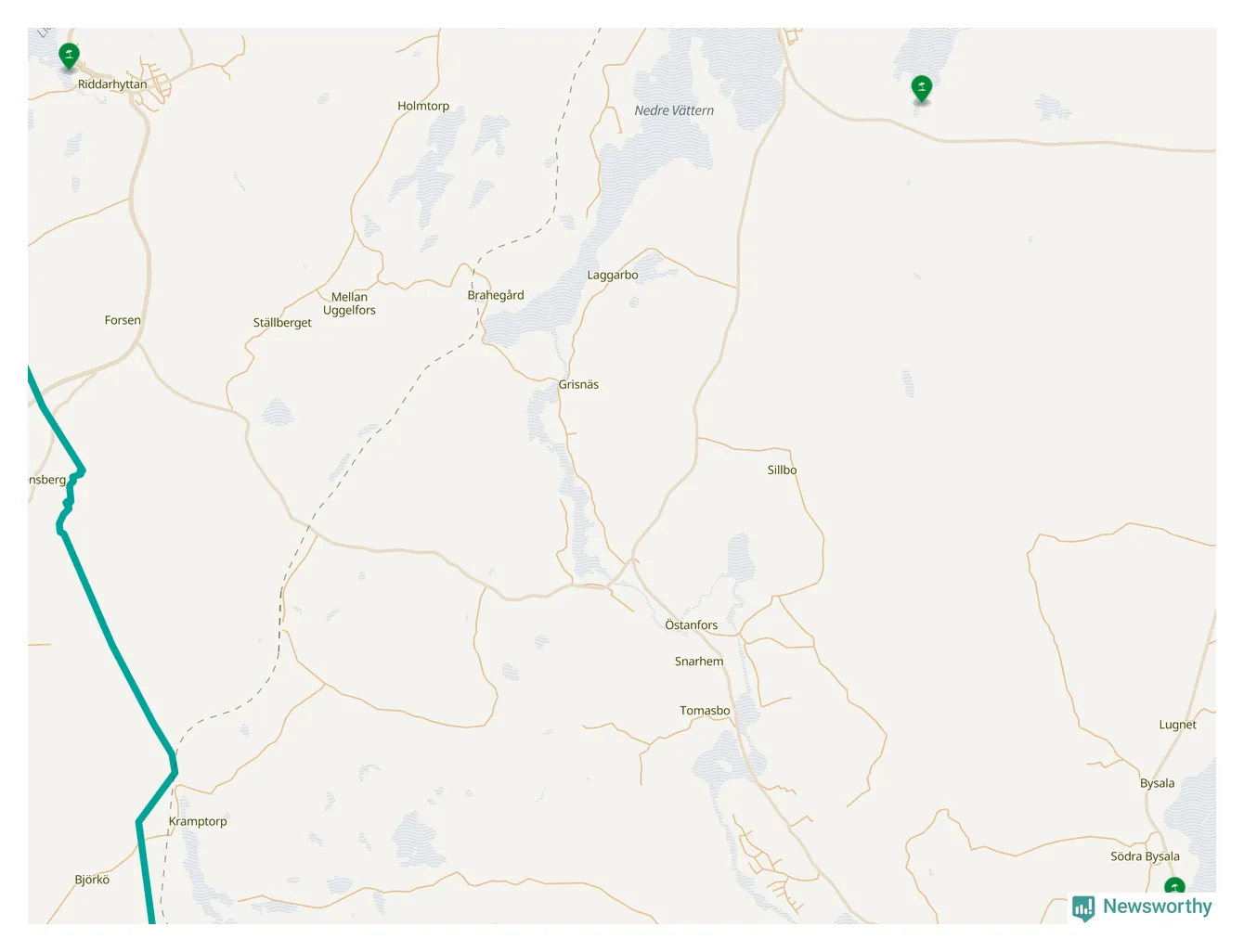Click the Brahegård place label
This screenshot has height=952, width=1244.
point(496,295)
